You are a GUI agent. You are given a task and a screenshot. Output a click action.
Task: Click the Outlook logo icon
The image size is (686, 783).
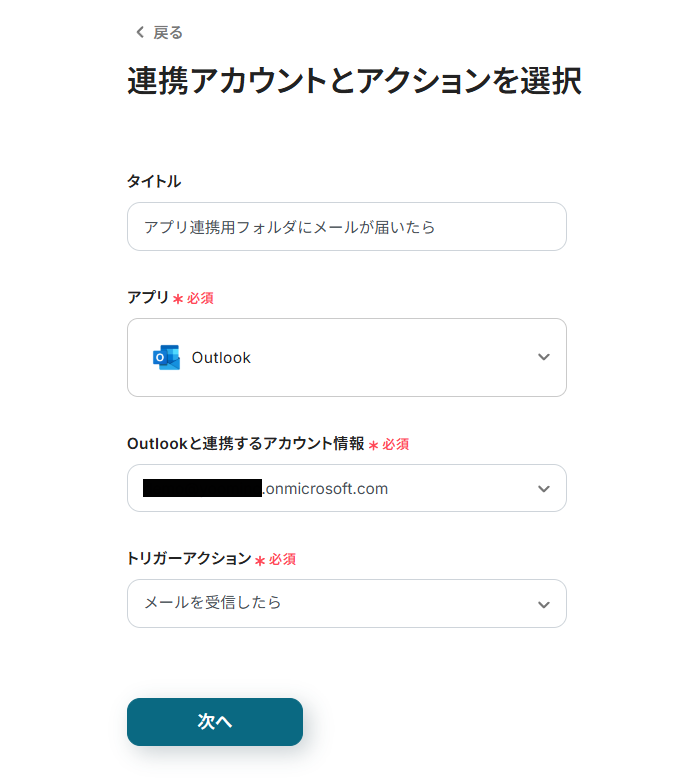click(166, 357)
